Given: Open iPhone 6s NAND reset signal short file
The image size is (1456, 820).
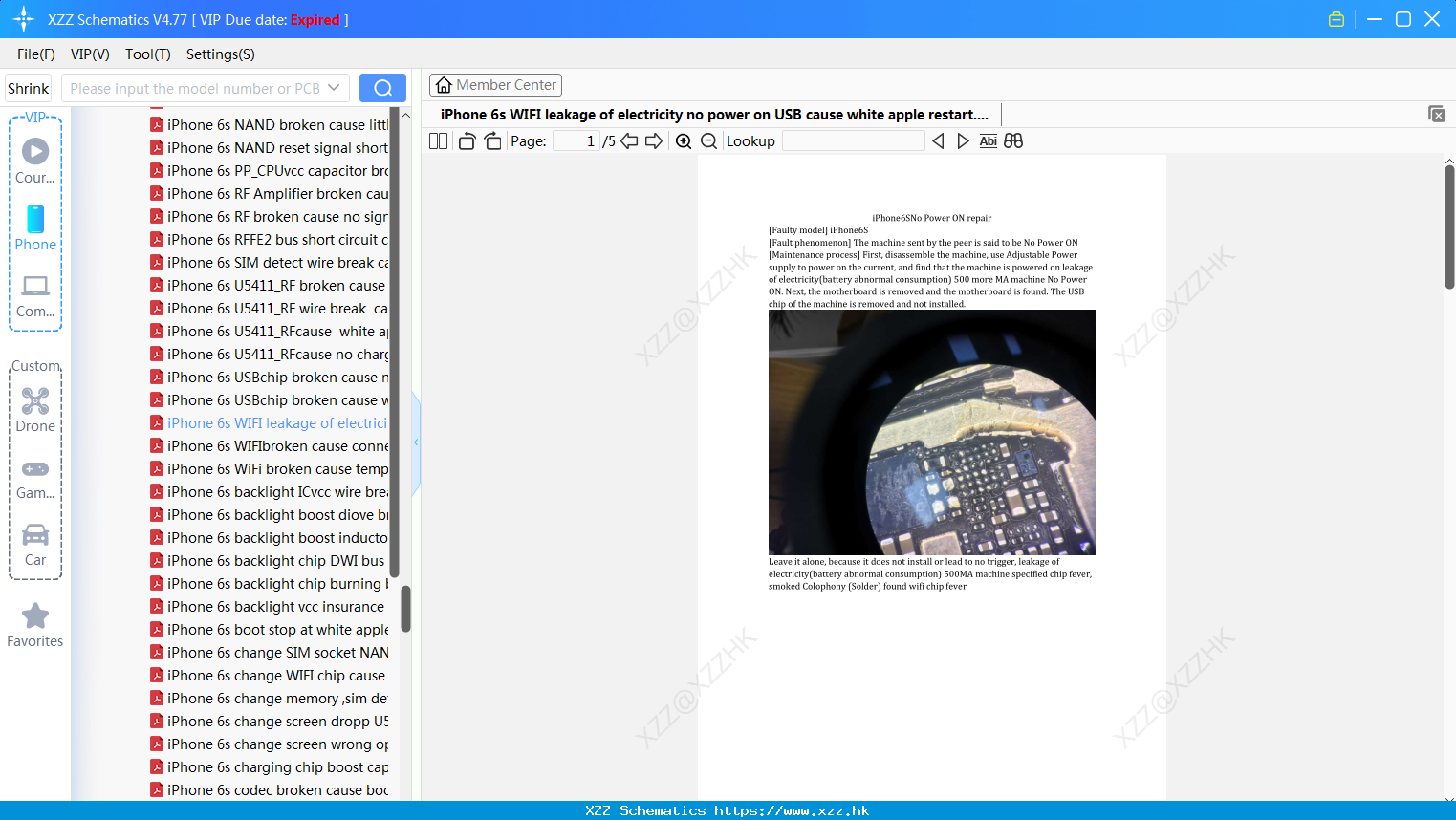Looking at the screenshot, I should pos(269,148).
